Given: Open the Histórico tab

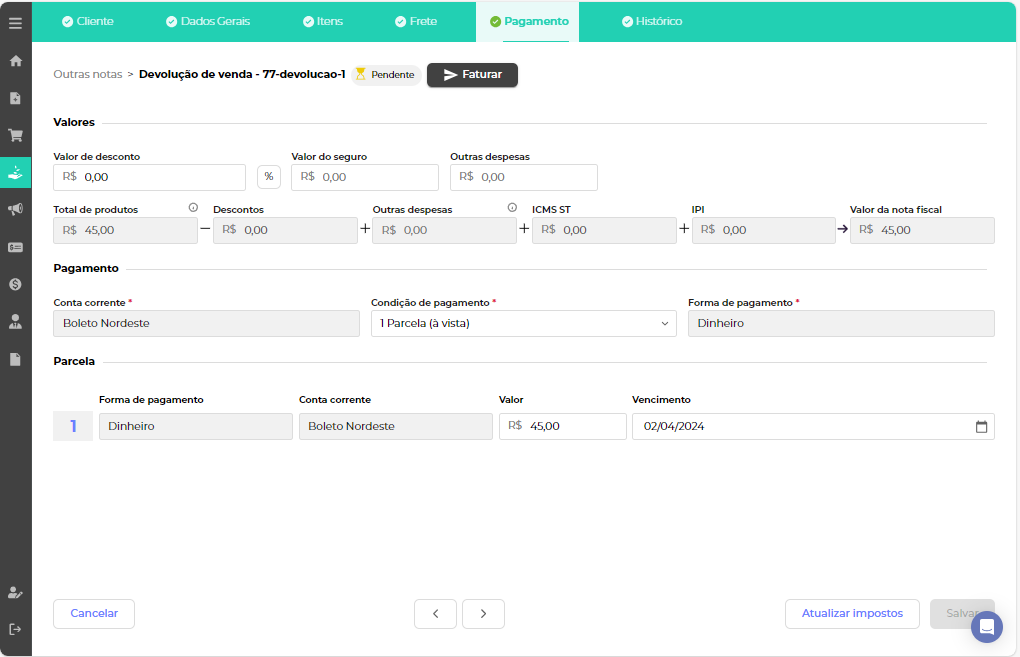Looking at the screenshot, I should pyautogui.click(x=651, y=21).
